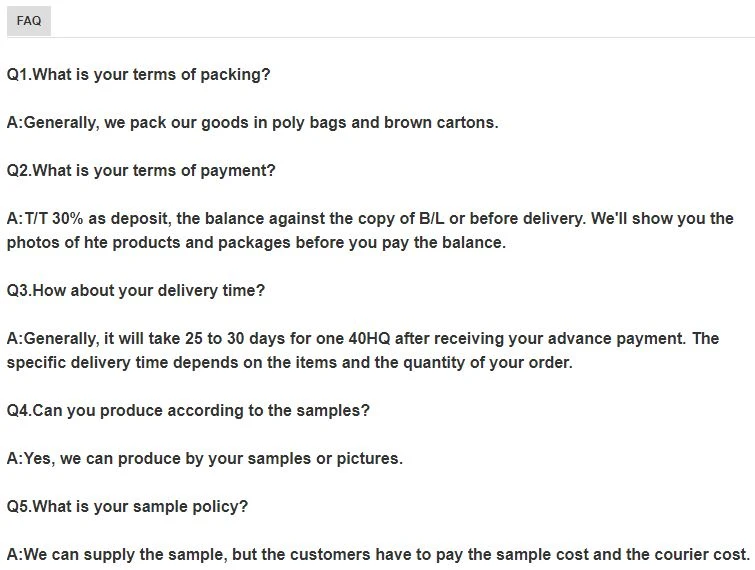The height and width of the screenshot is (570, 755).
Task: Click the Q5 sample policy question
Action: click(x=127, y=506)
